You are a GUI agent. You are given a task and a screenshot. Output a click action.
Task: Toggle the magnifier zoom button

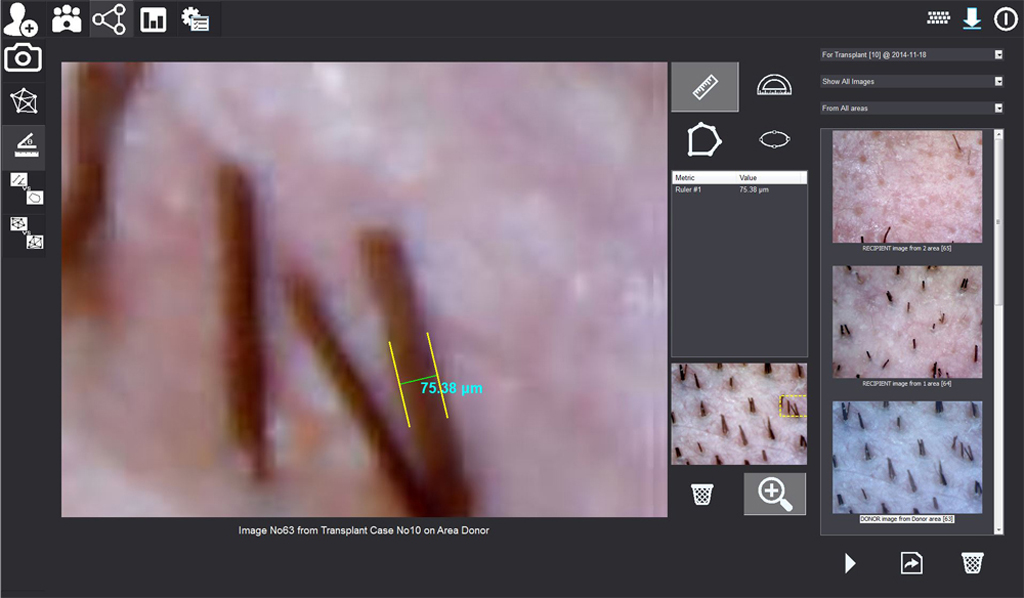click(x=774, y=493)
